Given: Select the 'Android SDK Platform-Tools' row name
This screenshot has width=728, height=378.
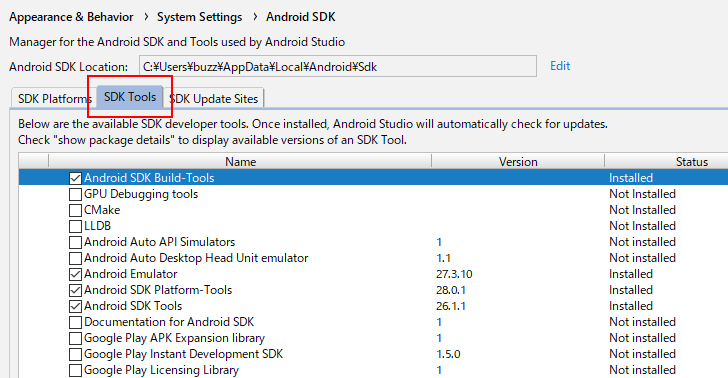Looking at the screenshot, I should (158, 290).
